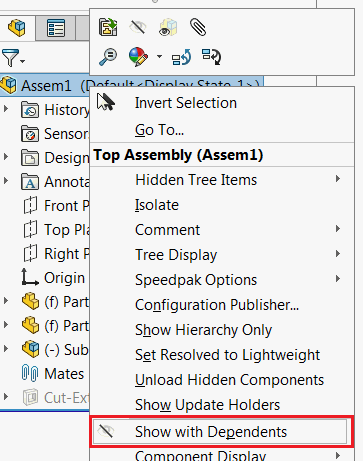Toggle Hide Components eye icon in context toolbar
This screenshot has width=363, height=461.
(x=138, y=27)
